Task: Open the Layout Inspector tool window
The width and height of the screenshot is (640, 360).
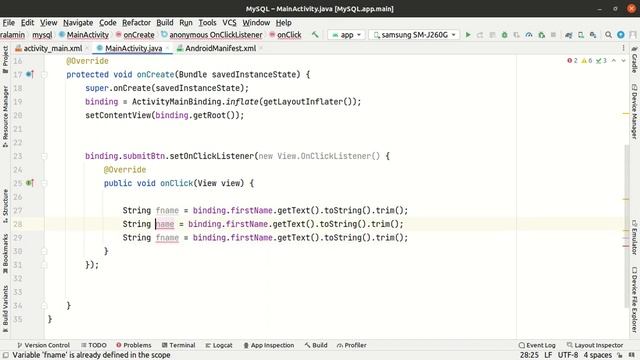Action: tap(595, 345)
